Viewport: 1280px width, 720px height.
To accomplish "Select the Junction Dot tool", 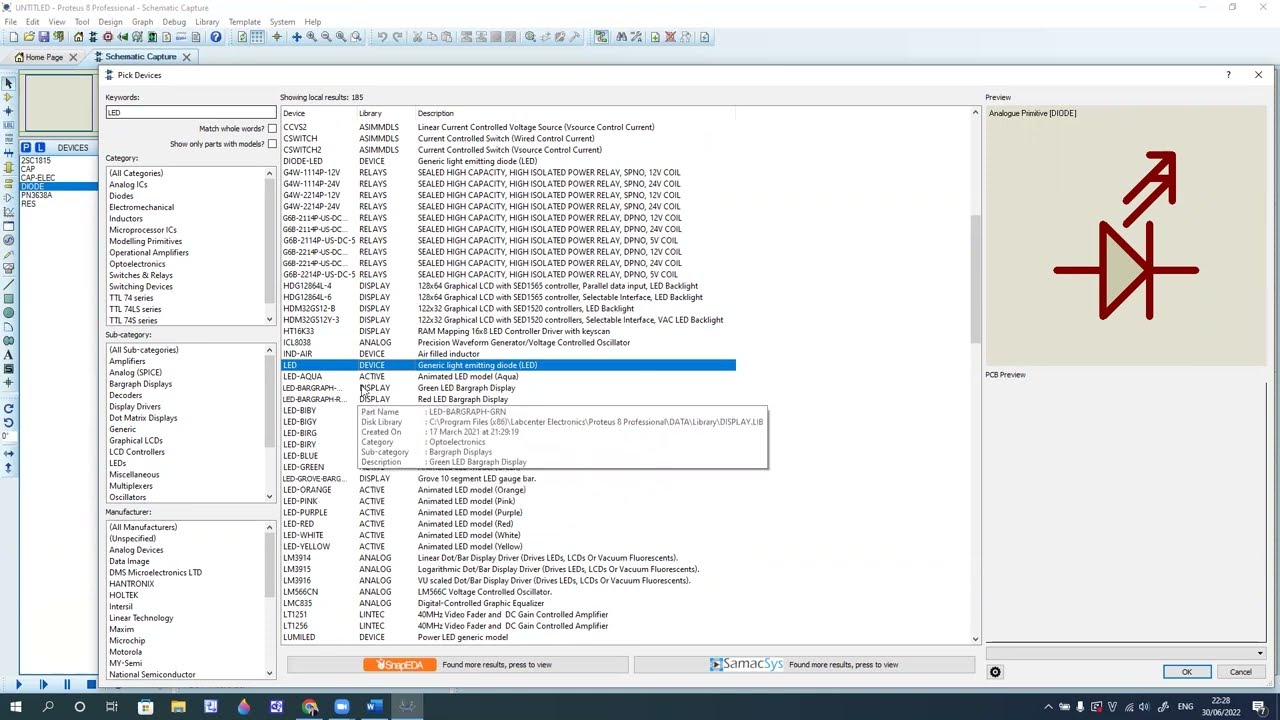I will pos(8,112).
